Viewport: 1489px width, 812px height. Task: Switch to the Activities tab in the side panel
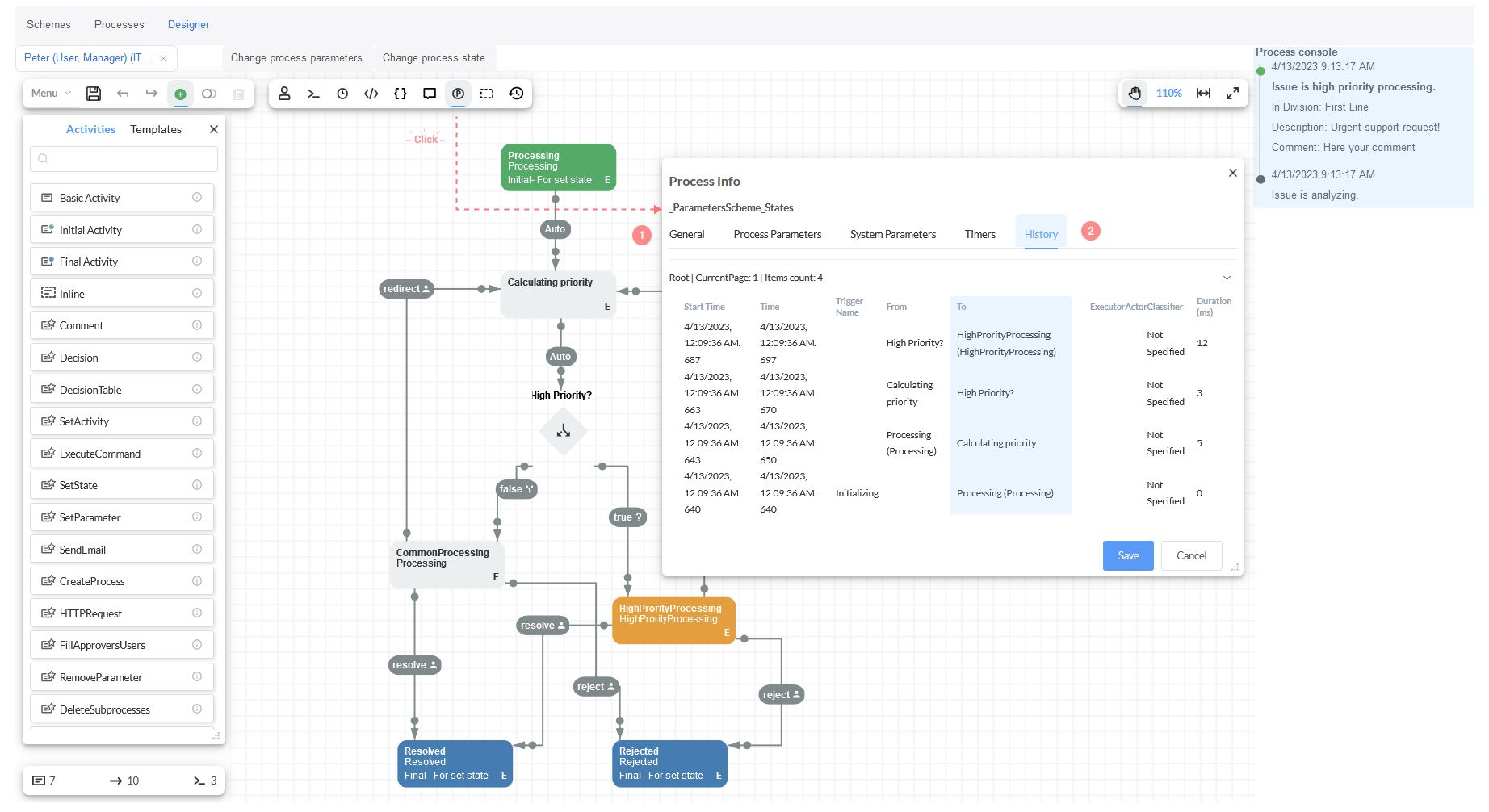pos(90,129)
